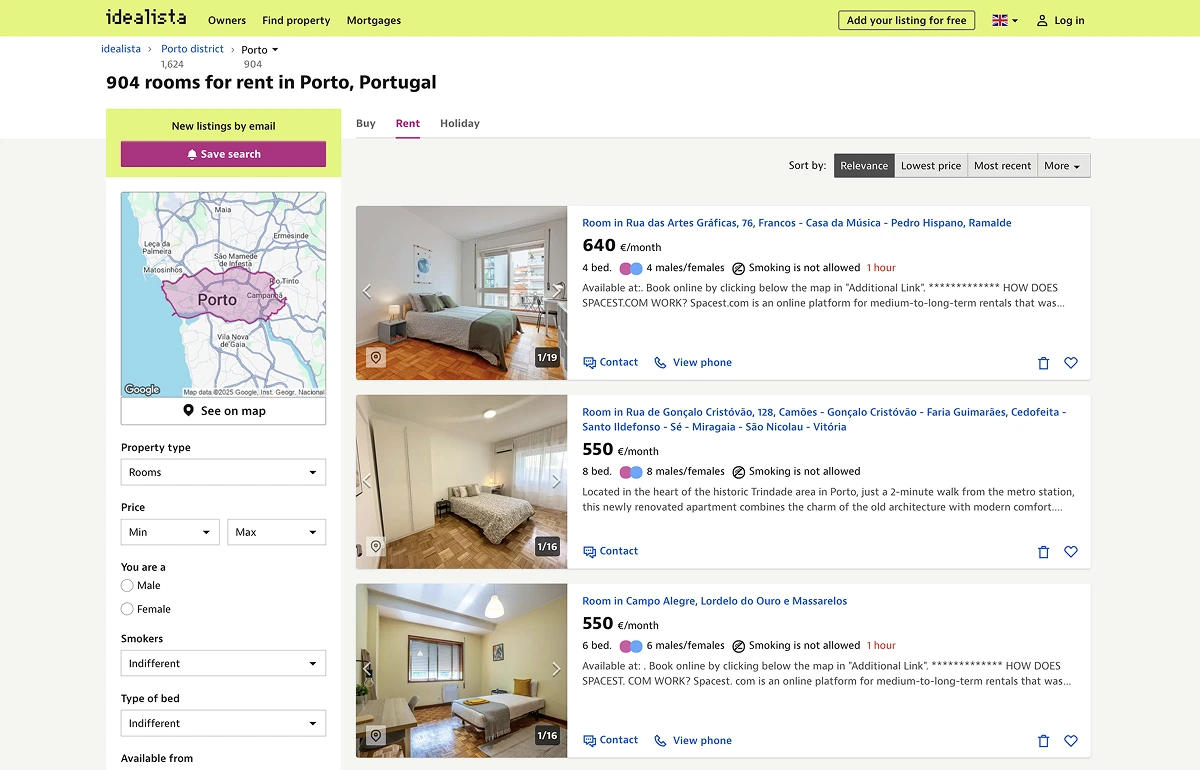This screenshot has height=770, width=1200.
Task: Expand the More sort options dropdown
Action: 1064,166
